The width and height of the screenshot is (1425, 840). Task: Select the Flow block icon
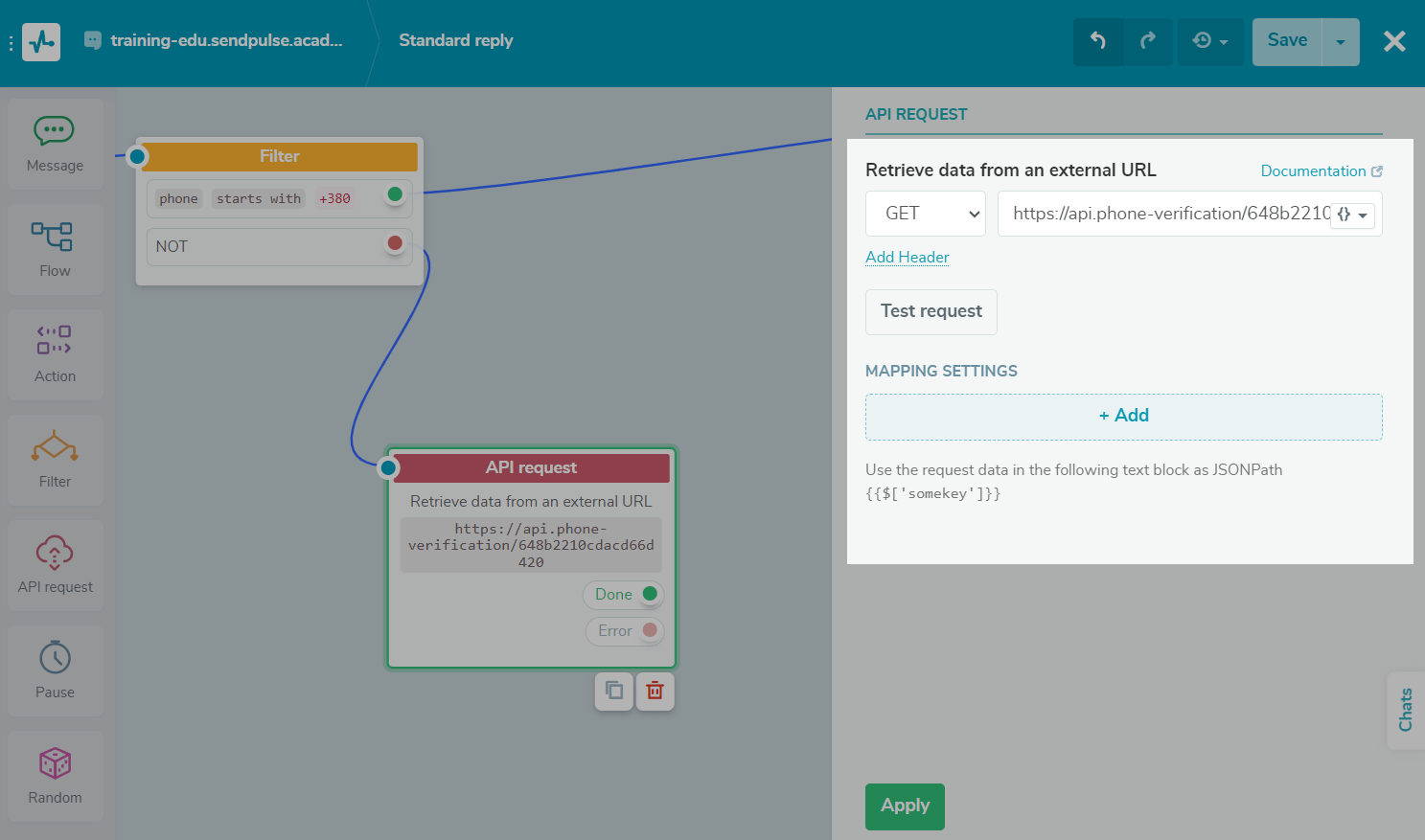click(x=55, y=237)
